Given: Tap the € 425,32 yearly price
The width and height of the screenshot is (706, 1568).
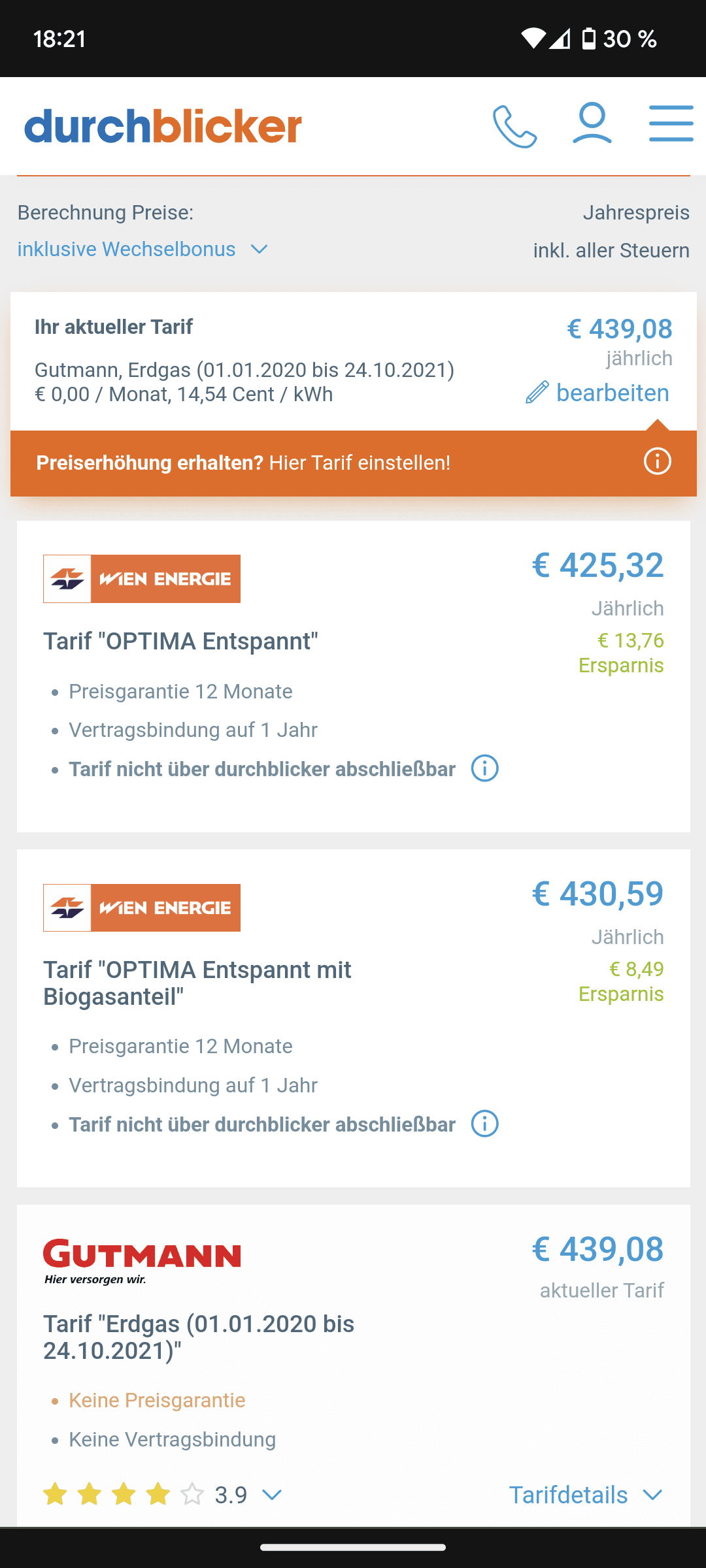Looking at the screenshot, I should click(x=597, y=565).
